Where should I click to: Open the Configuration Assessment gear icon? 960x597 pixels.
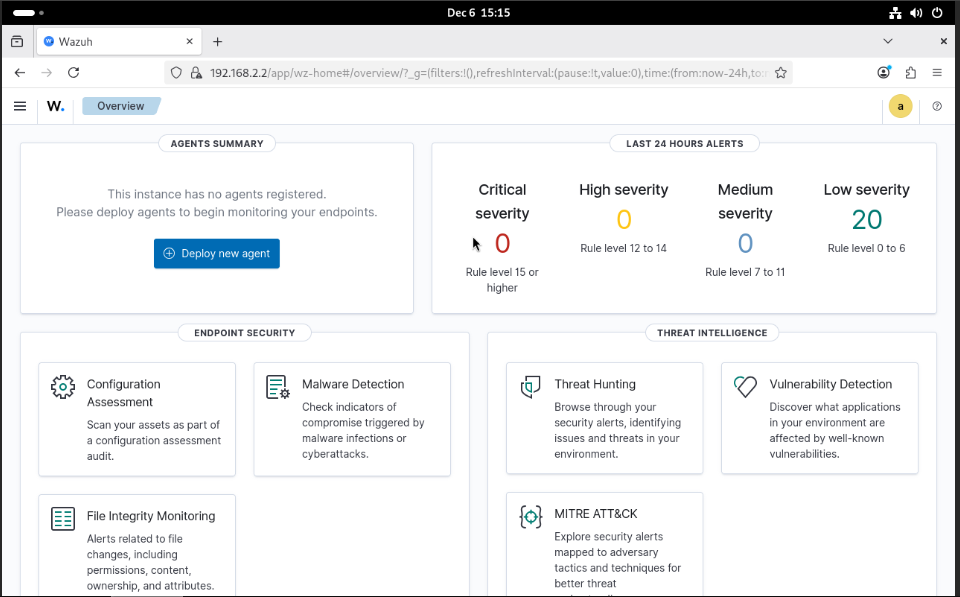pyautogui.click(x=63, y=387)
